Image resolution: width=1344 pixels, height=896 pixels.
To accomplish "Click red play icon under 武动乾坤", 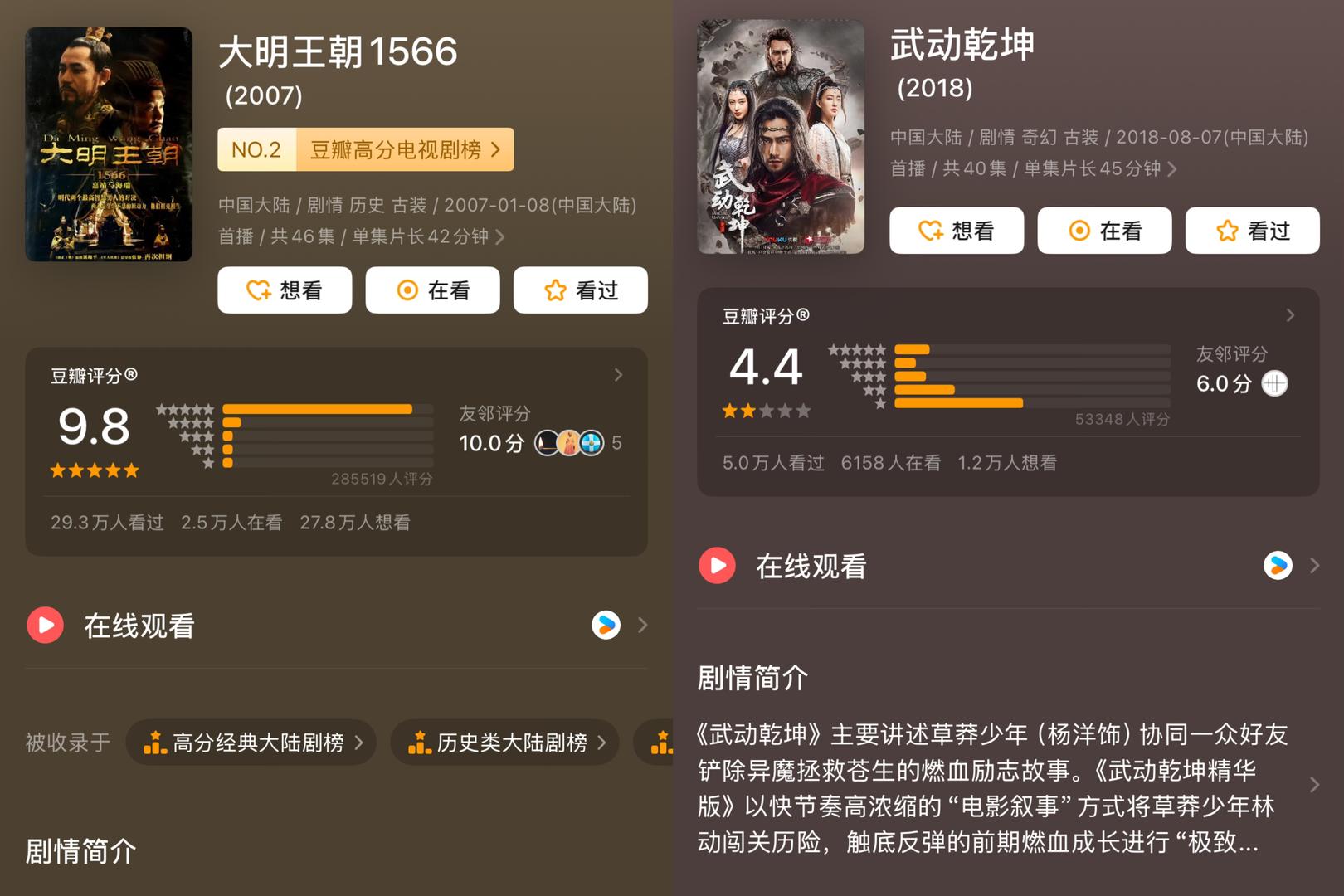I will tap(718, 566).
